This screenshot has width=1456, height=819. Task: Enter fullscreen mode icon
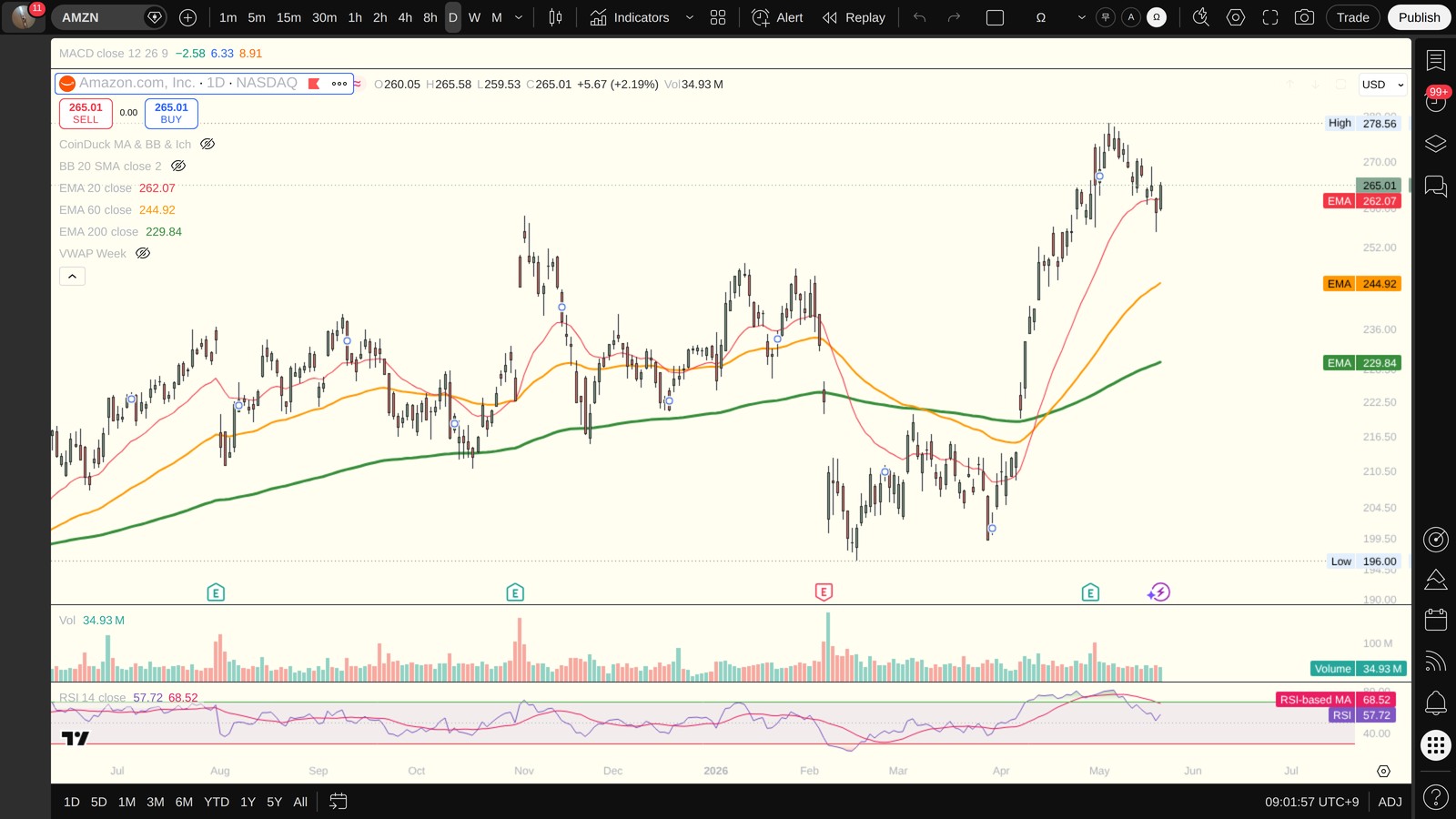[x=1270, y=17]
